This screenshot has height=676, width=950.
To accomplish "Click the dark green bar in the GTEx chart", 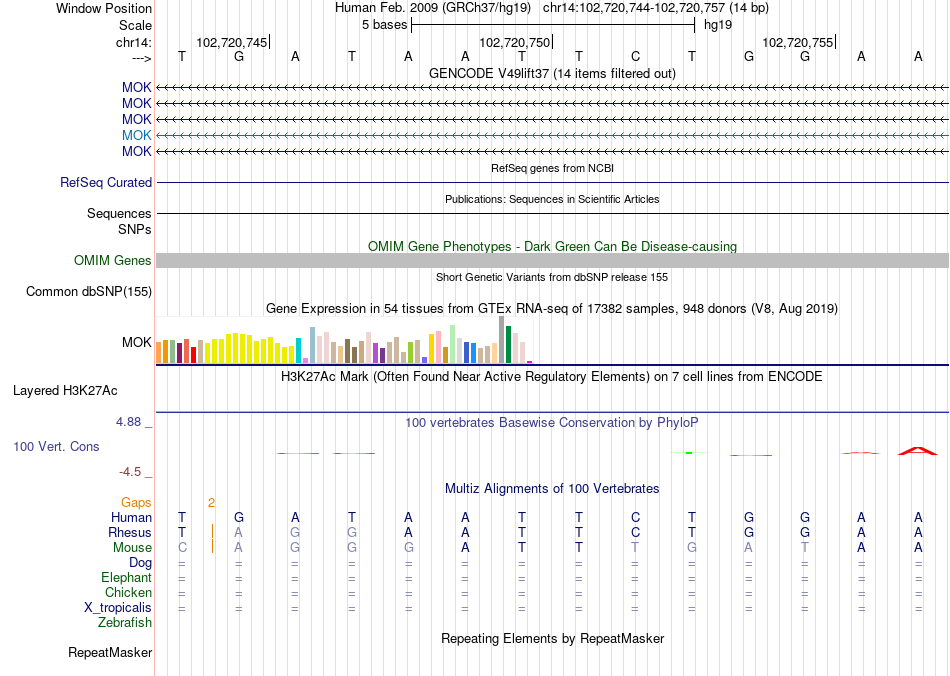I will point(508,345).
